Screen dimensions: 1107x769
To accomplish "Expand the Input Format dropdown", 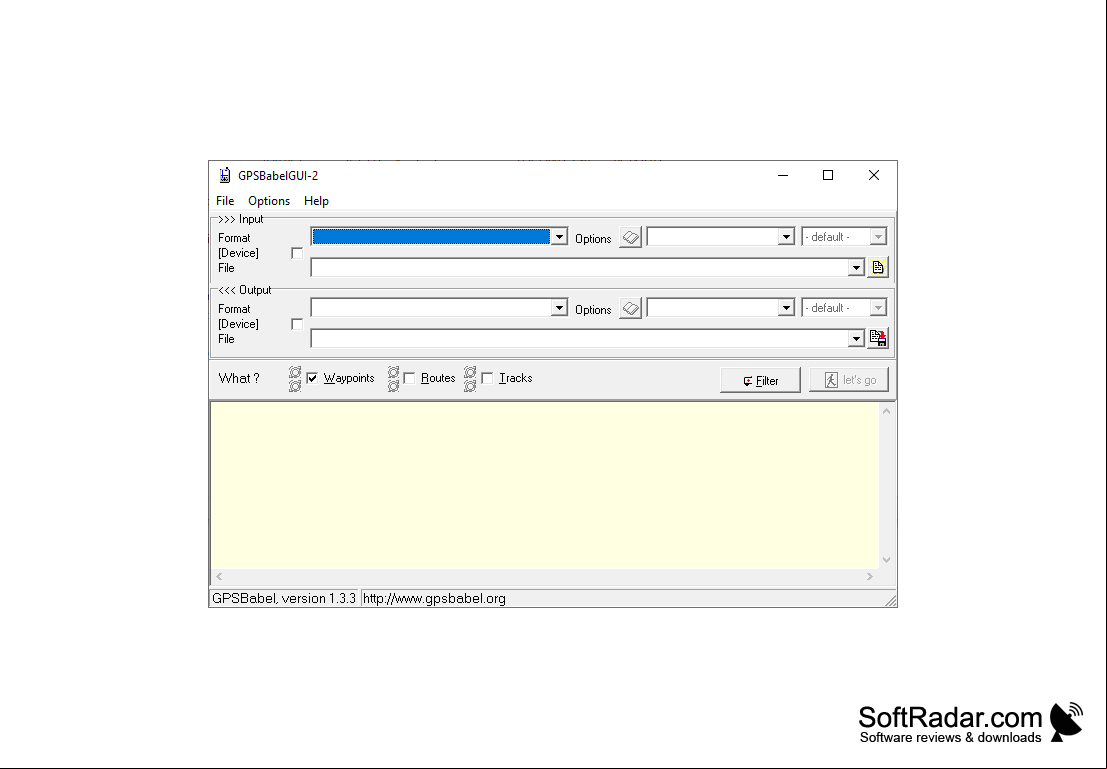I will tap(559, 237).
